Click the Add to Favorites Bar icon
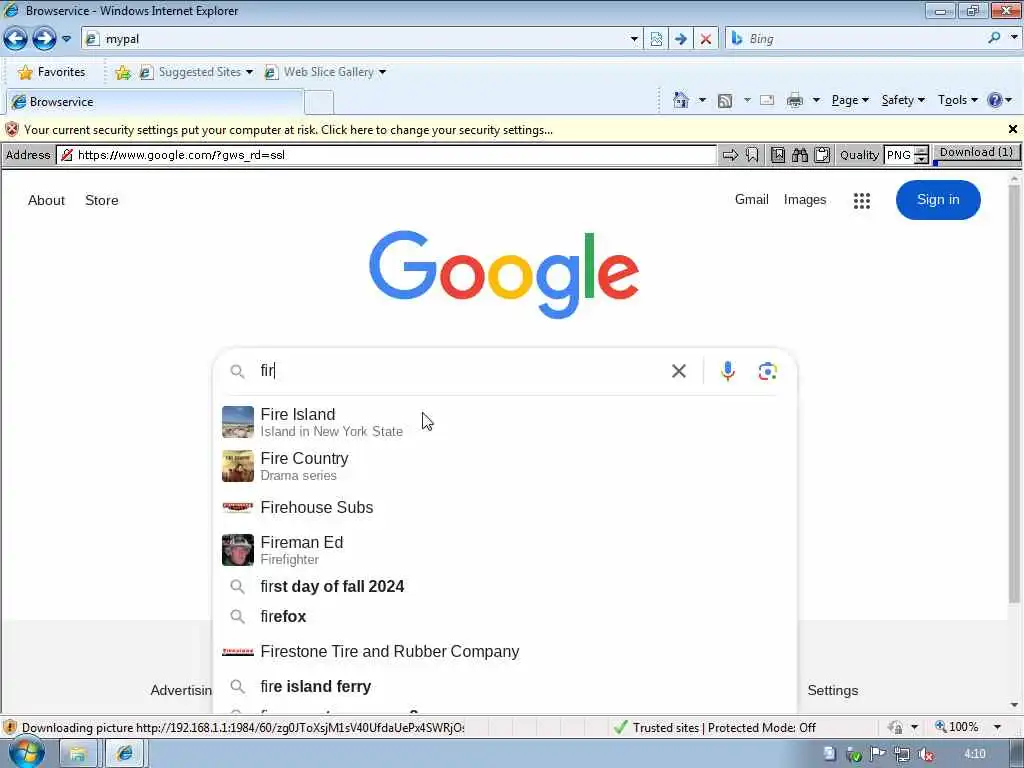The height and width of the screenshot is (768, 1024). click(123, 72)
